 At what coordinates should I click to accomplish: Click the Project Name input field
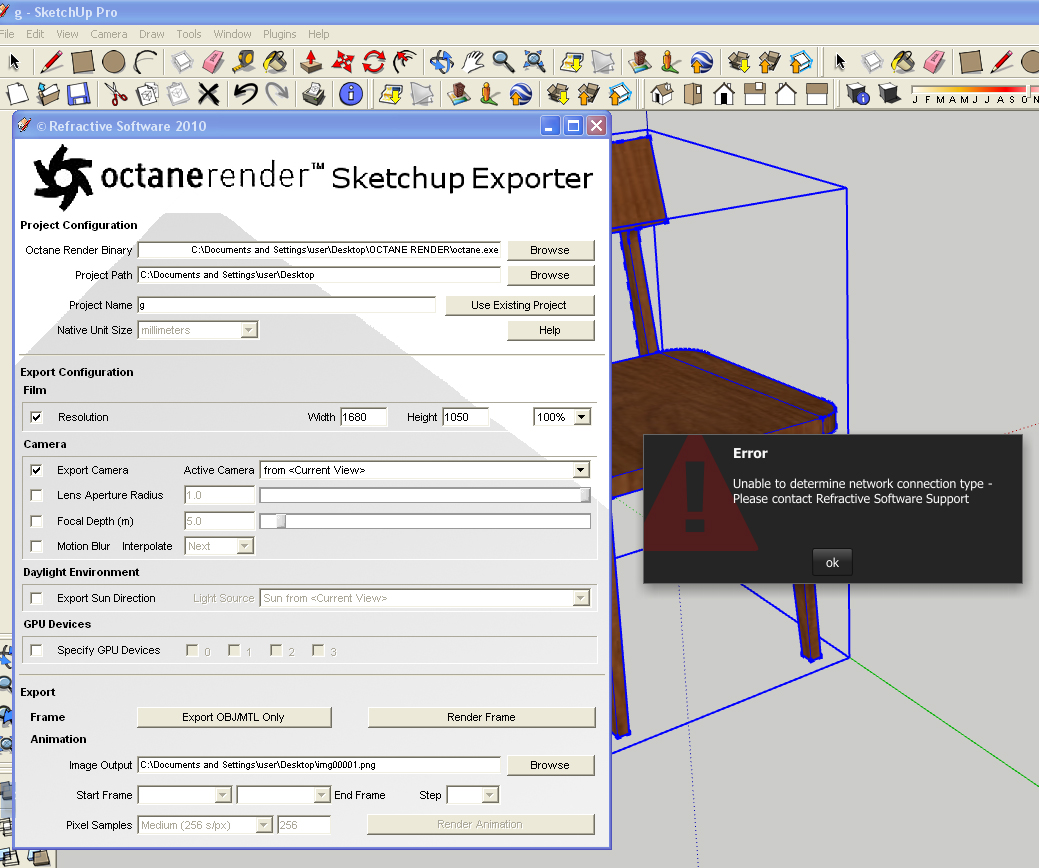286,305
